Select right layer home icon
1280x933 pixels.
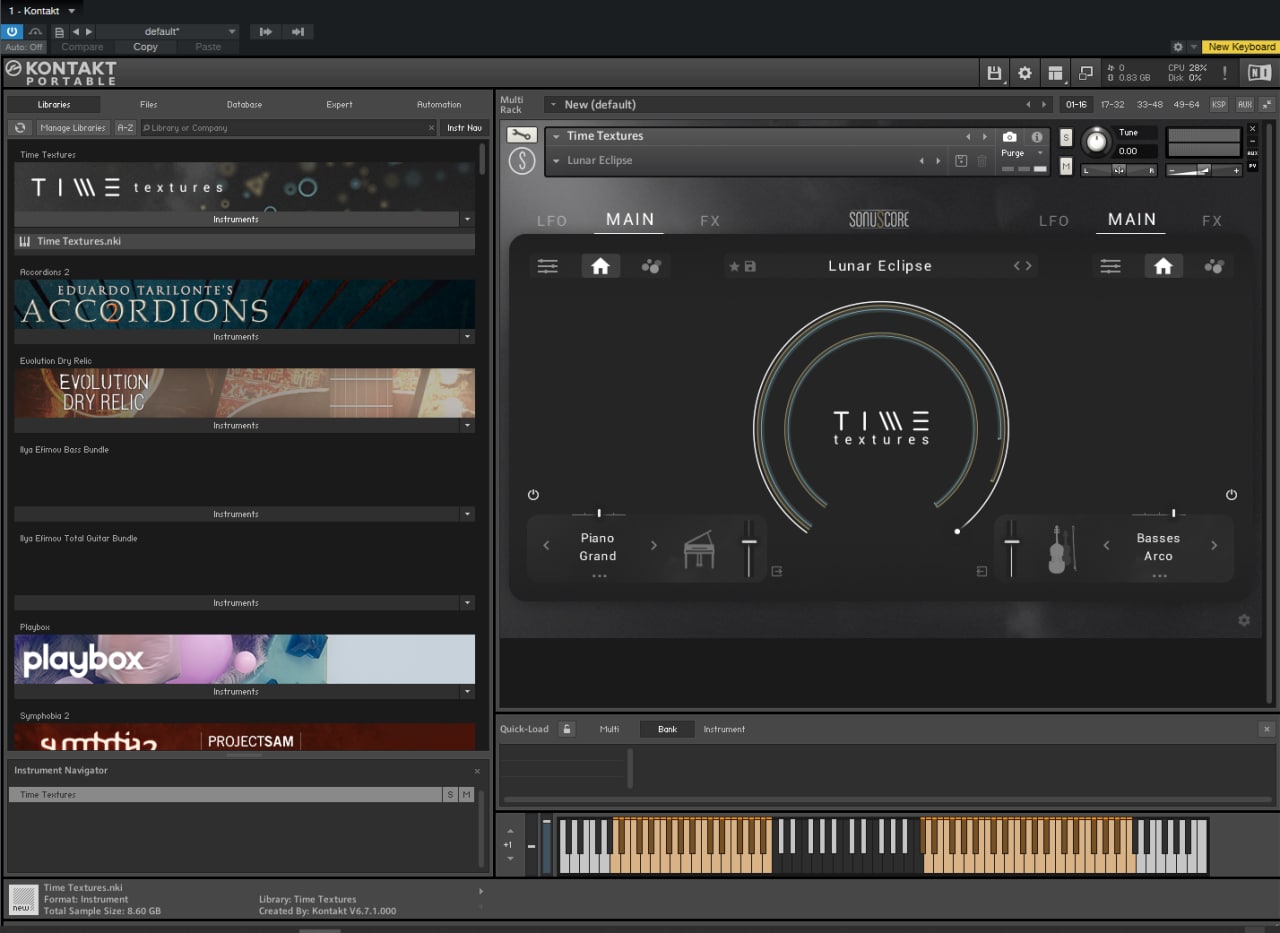[x=1163, y=266]
